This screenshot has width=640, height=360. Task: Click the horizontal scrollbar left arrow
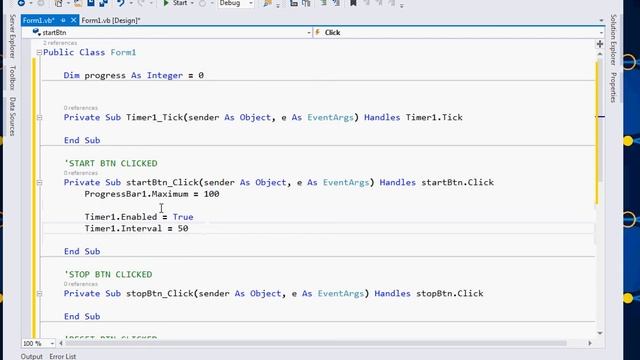pyautogui.click(x=61, y=344)
